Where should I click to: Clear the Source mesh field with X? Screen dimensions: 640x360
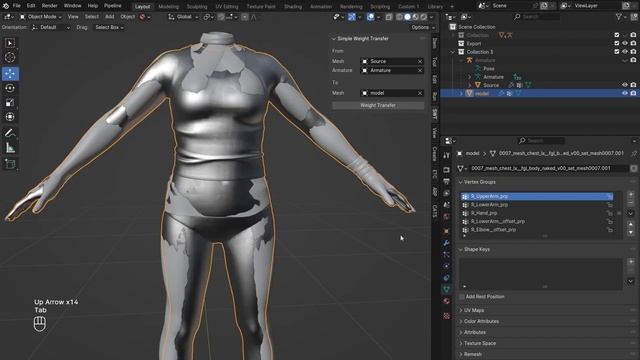click(x=420, y=61)
